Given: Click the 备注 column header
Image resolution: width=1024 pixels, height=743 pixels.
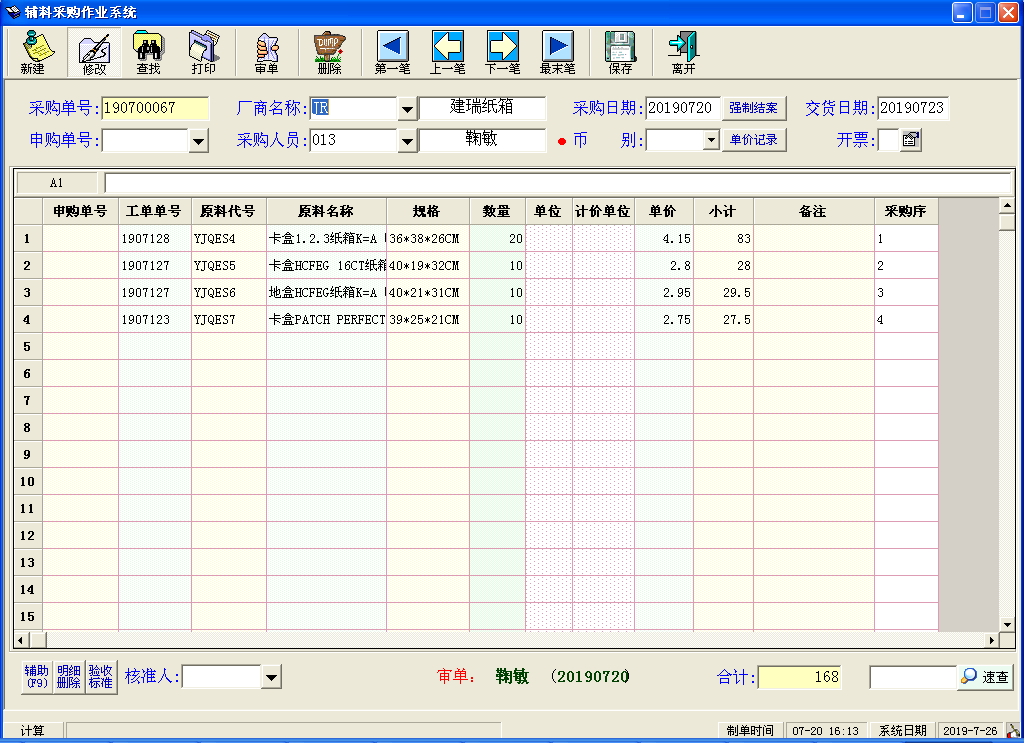Looking at the screenshot, I should [813, 212].
